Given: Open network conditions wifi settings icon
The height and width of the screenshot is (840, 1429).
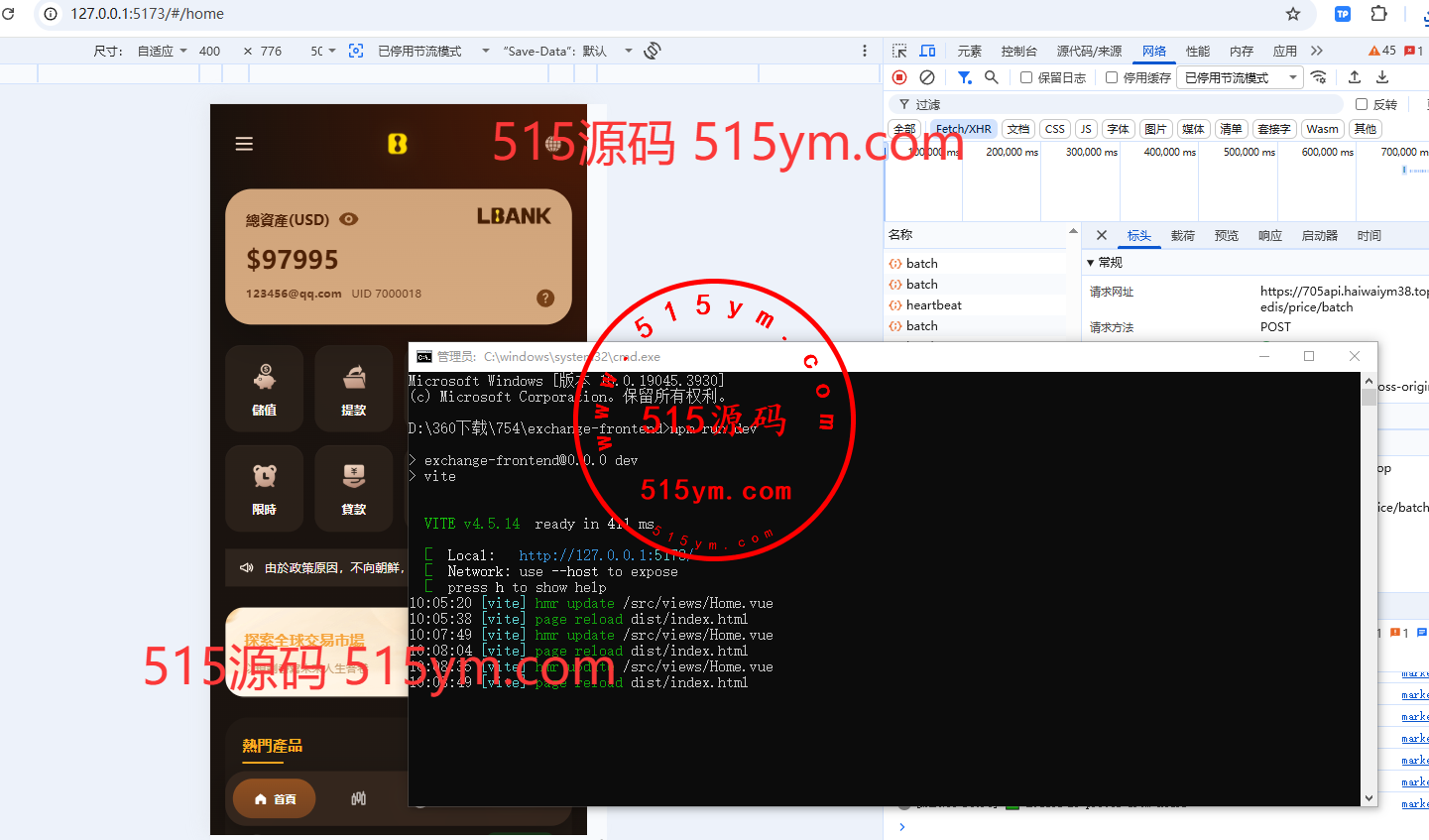Looking at the screenshot, I should 1319,77.
